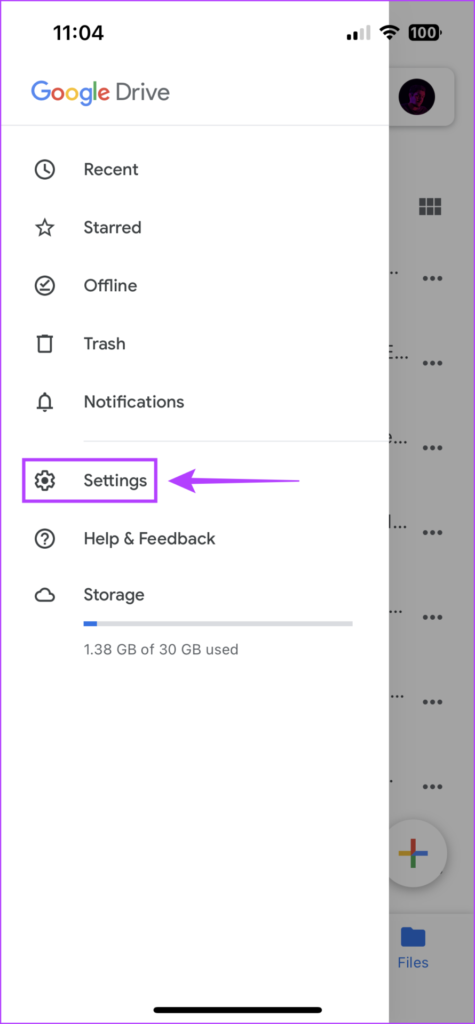Tap the Storage cloud icon

(44, 596)
